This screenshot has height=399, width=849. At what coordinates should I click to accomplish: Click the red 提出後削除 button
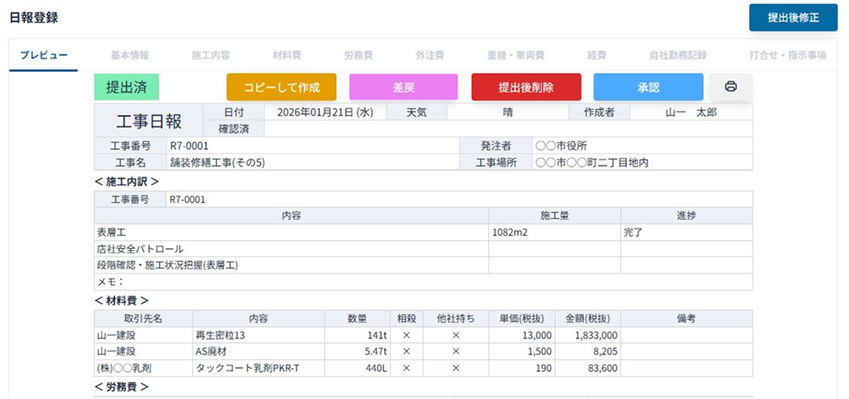coord(526,87)
